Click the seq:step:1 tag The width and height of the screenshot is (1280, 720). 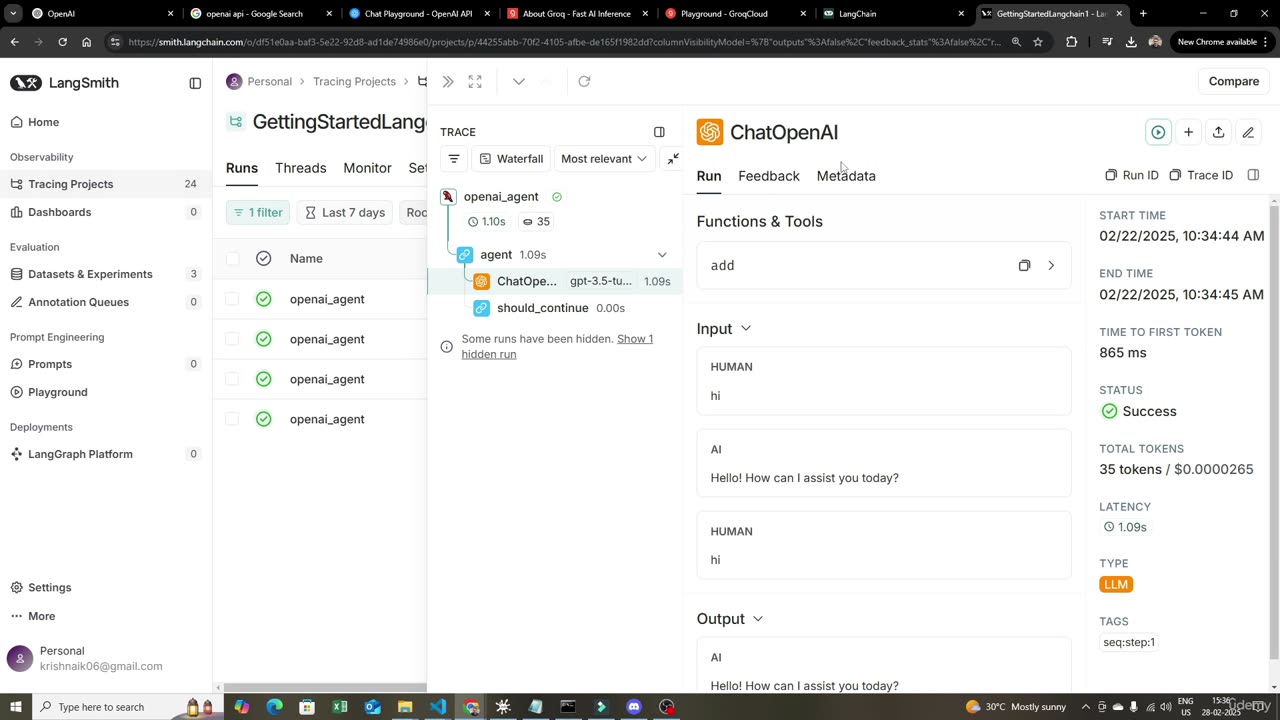[x=1129, y=642]
